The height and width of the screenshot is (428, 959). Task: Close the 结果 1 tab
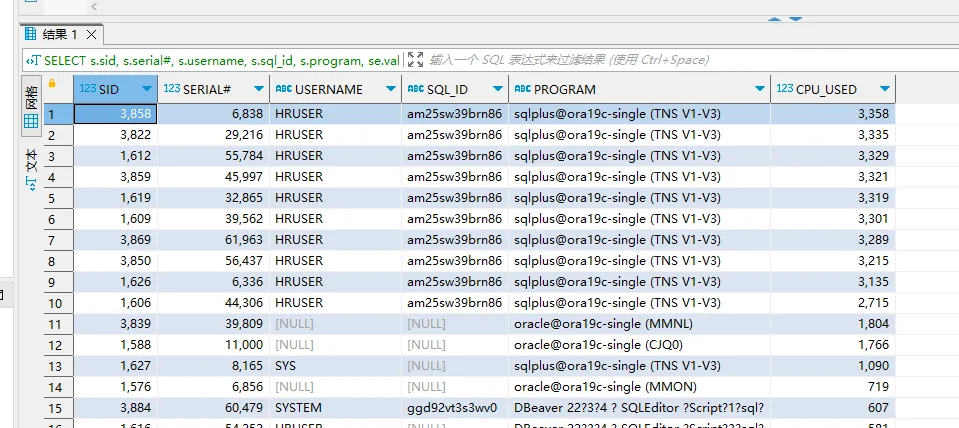[x=91, y=35]
